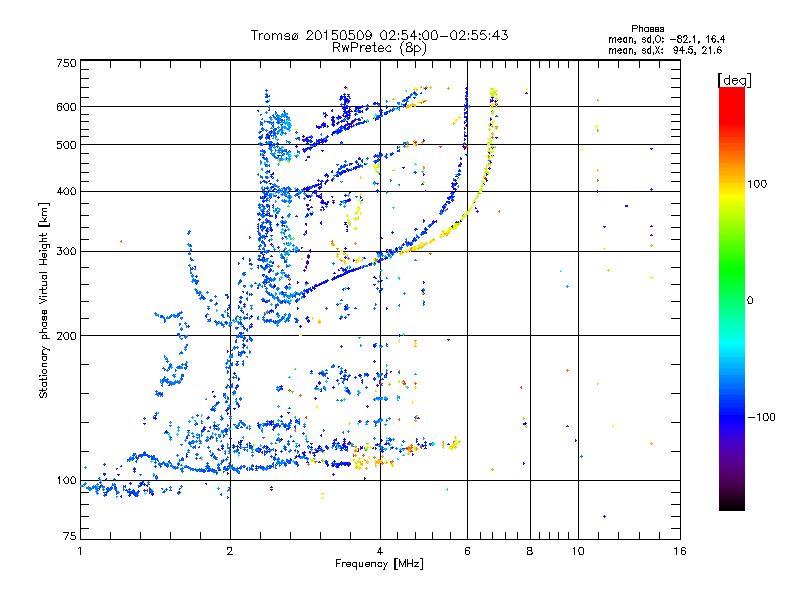Image resolution: width=800 pixels, height=600 pixels.
Task: Click the 'mean, sd,O: -82.1, 16.4' statistics line
Action: pyautogui.click(x=666, y=39)
